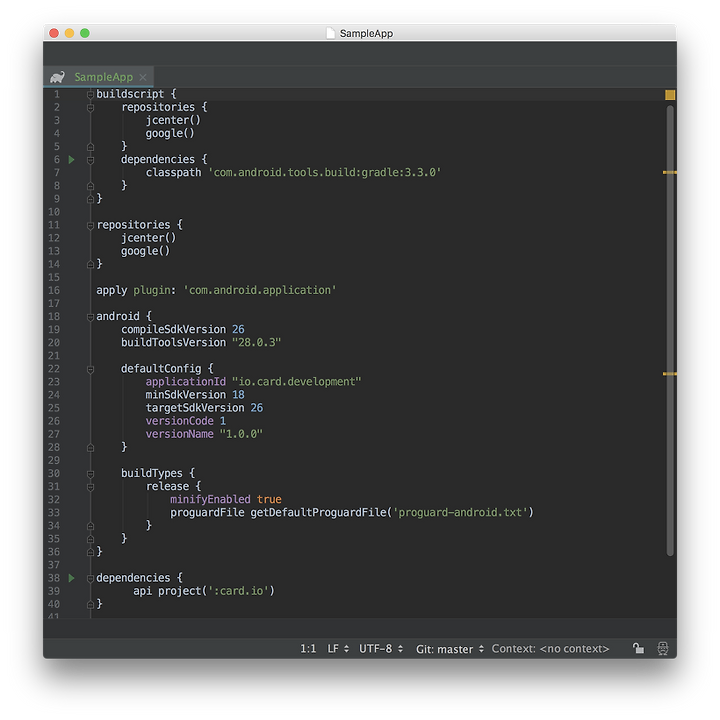
Task: Click gradle classpath string 'com.android.tools.build:gradle:3.3.0'
Action: click(x=325, y=173)
